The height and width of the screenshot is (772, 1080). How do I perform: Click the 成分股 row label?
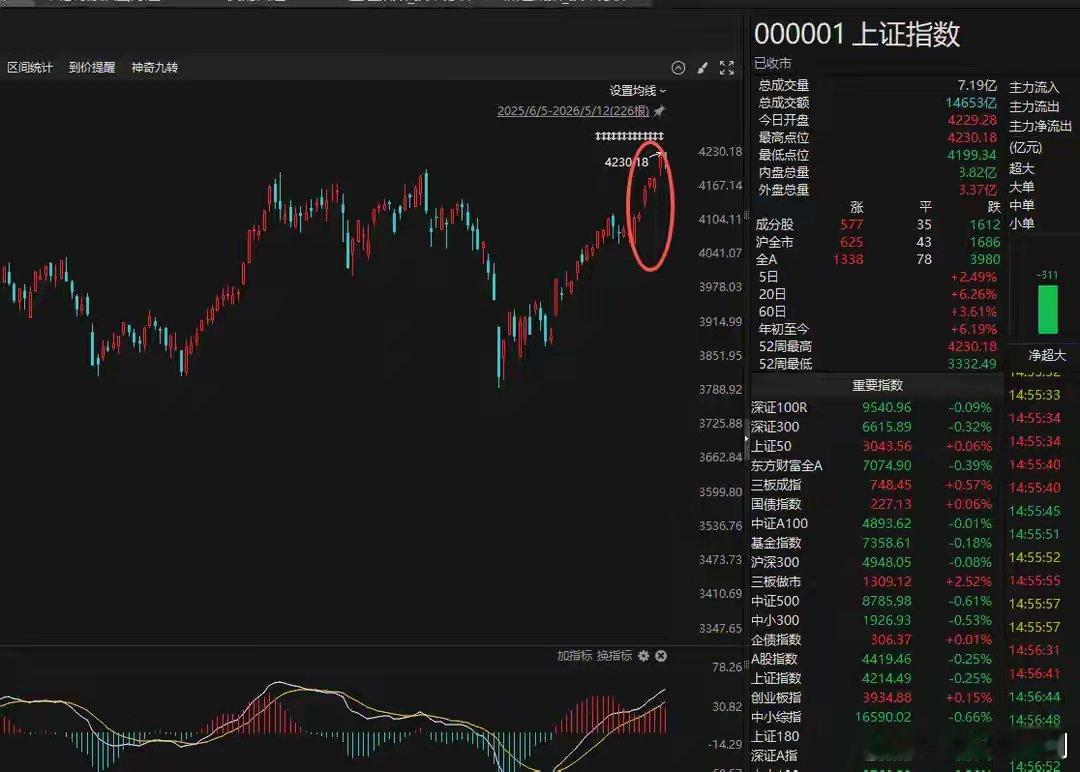[x=775, y=225]
